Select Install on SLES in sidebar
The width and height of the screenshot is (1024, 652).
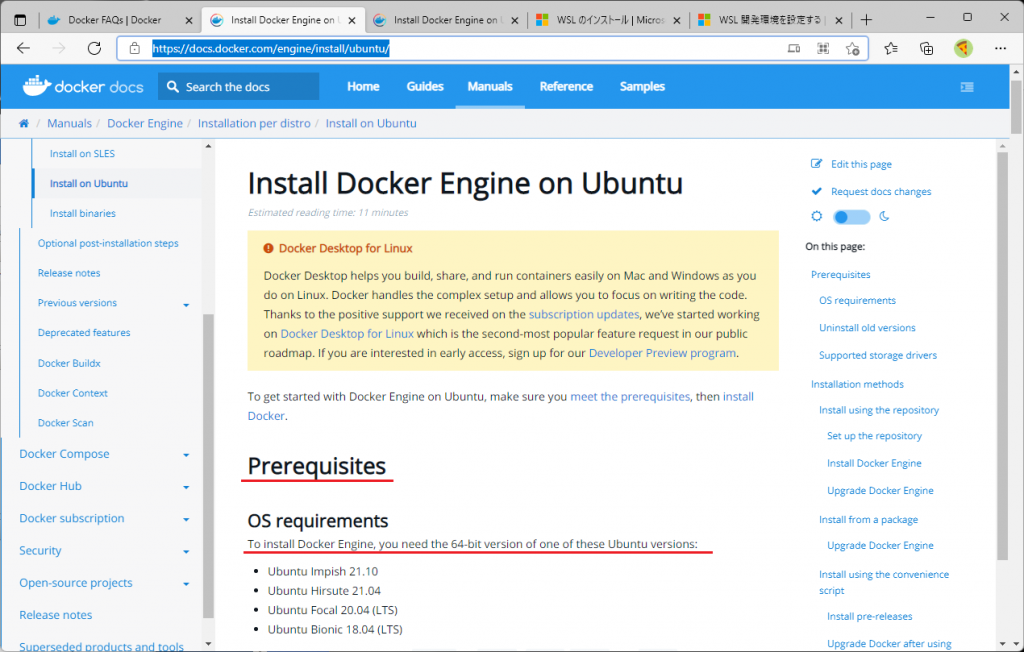click(x=82, y=154)
